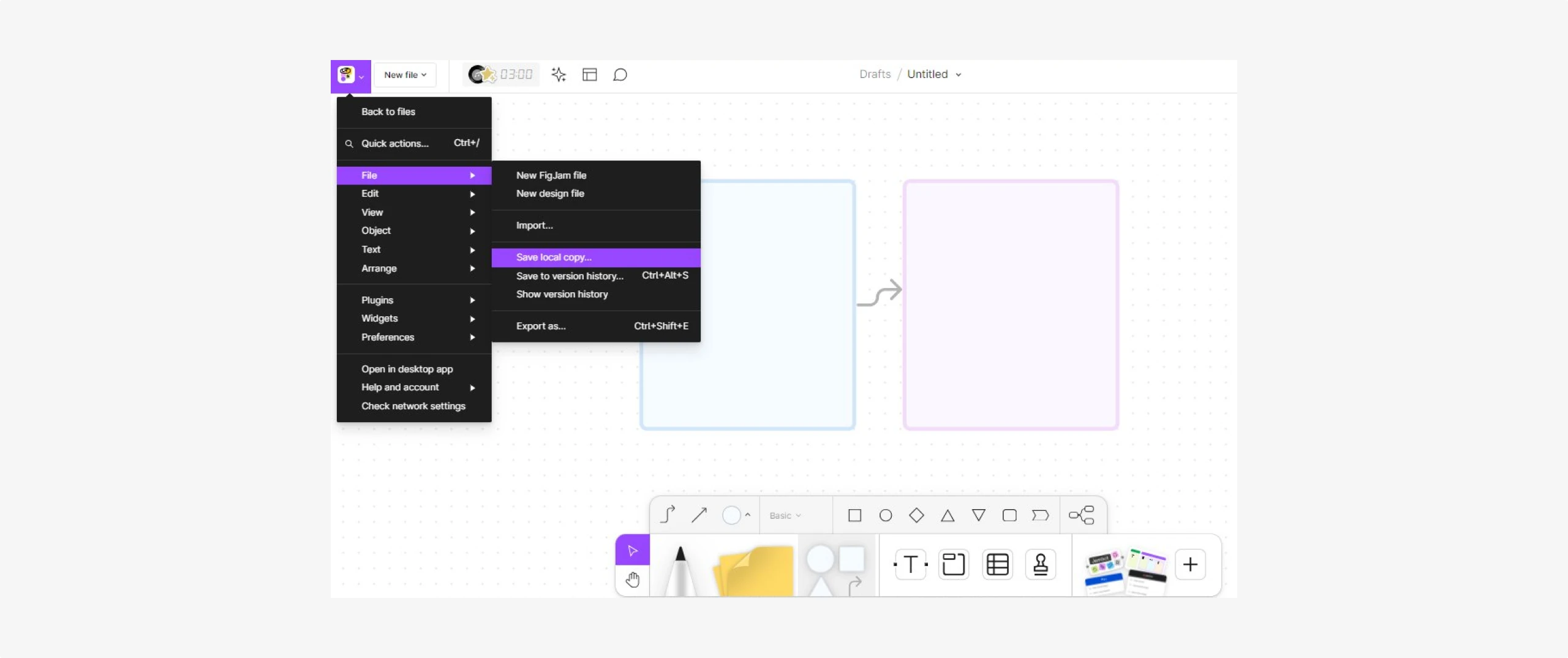Image resolution: width=1568 pixels, height=658 pixels.
Task: Pick the yellow sticky note tool
Action: click(754, 570)
